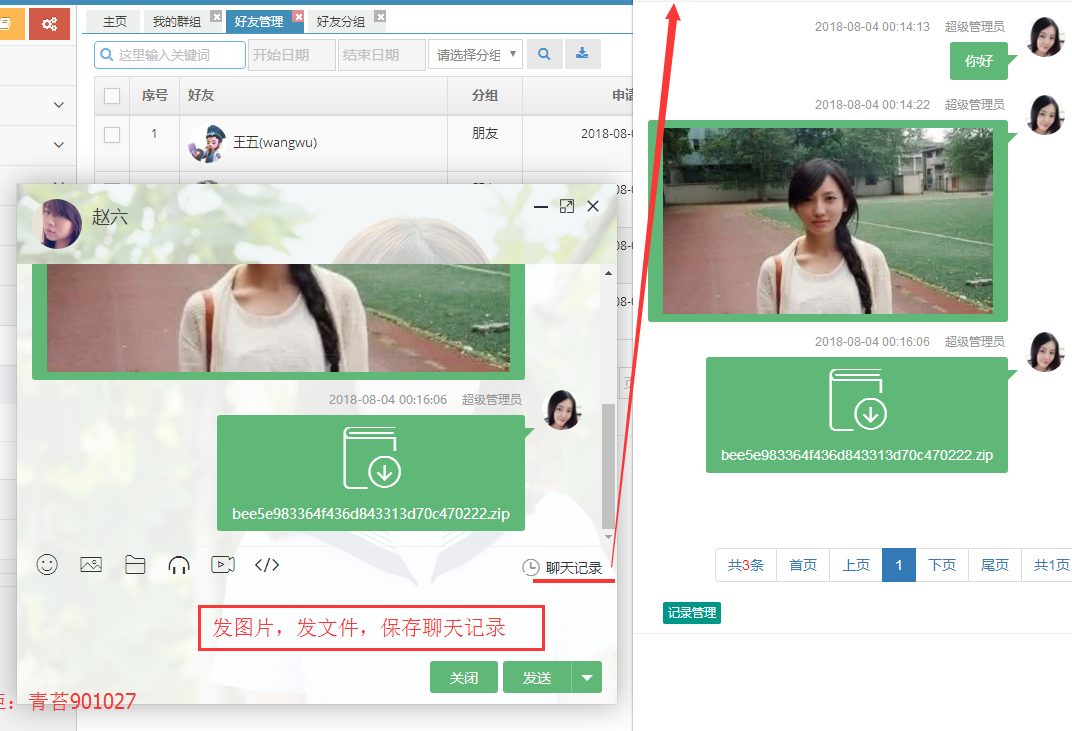Go to 下页 in pagination
The height and width of the screenshot is (731, 1072).
coord(942,565)
